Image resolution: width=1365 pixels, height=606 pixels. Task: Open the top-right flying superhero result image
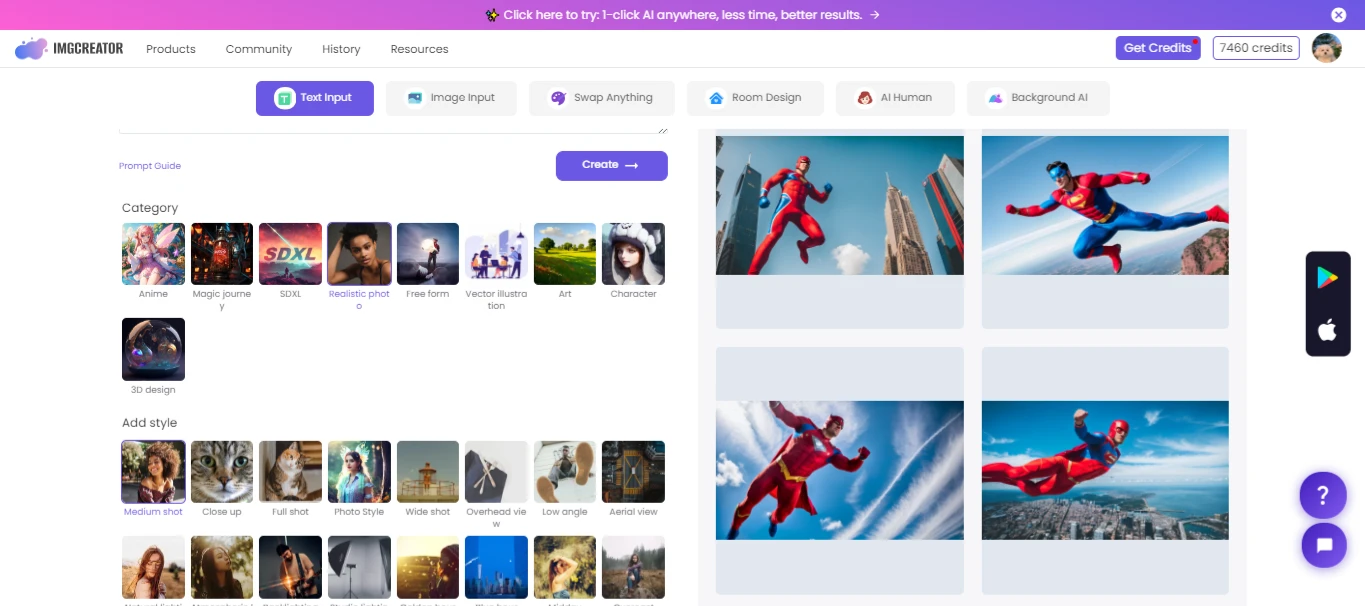coord(1105,205)
